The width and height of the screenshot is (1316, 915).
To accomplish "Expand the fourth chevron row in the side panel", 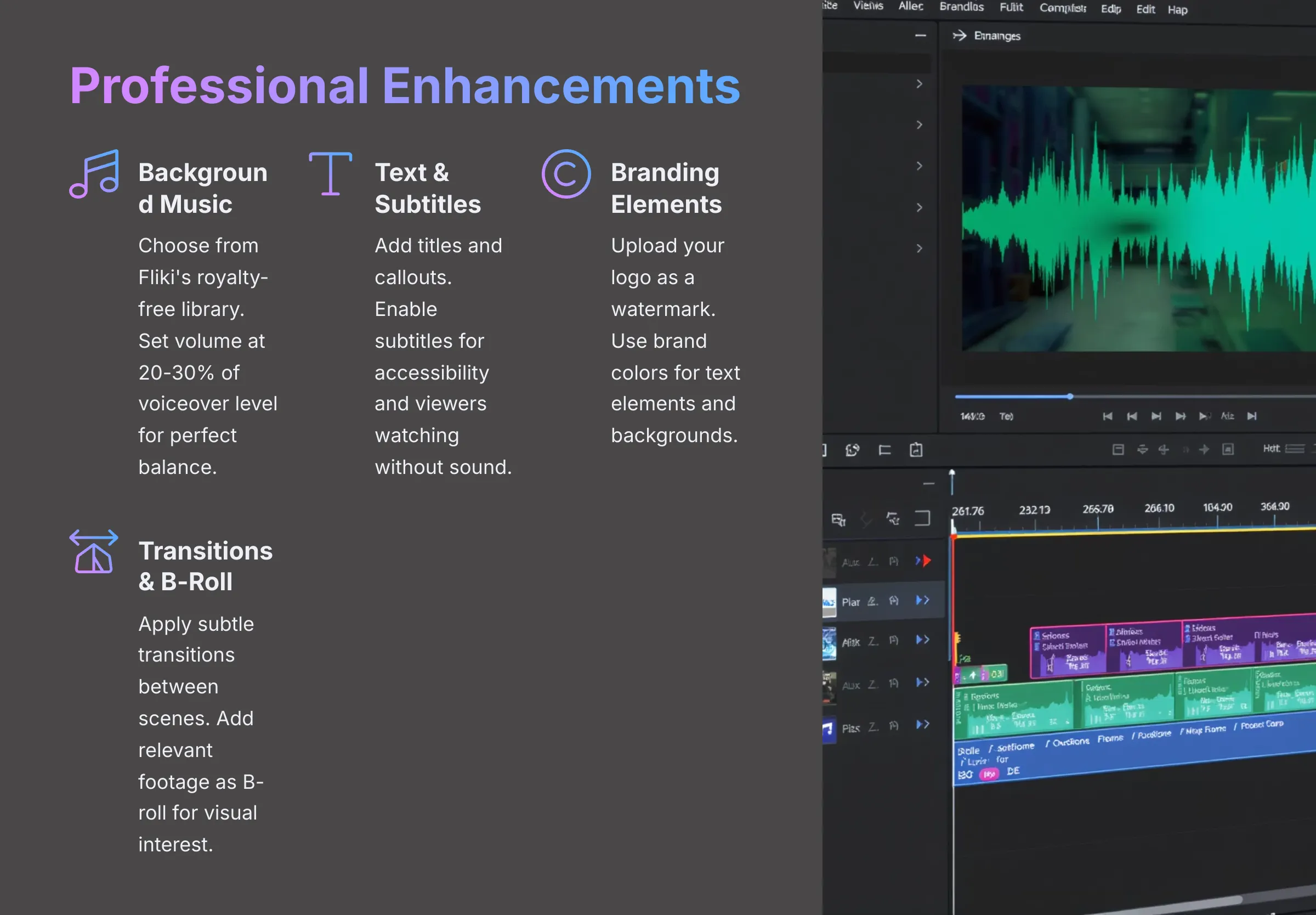I will click(x=920, y=207).
